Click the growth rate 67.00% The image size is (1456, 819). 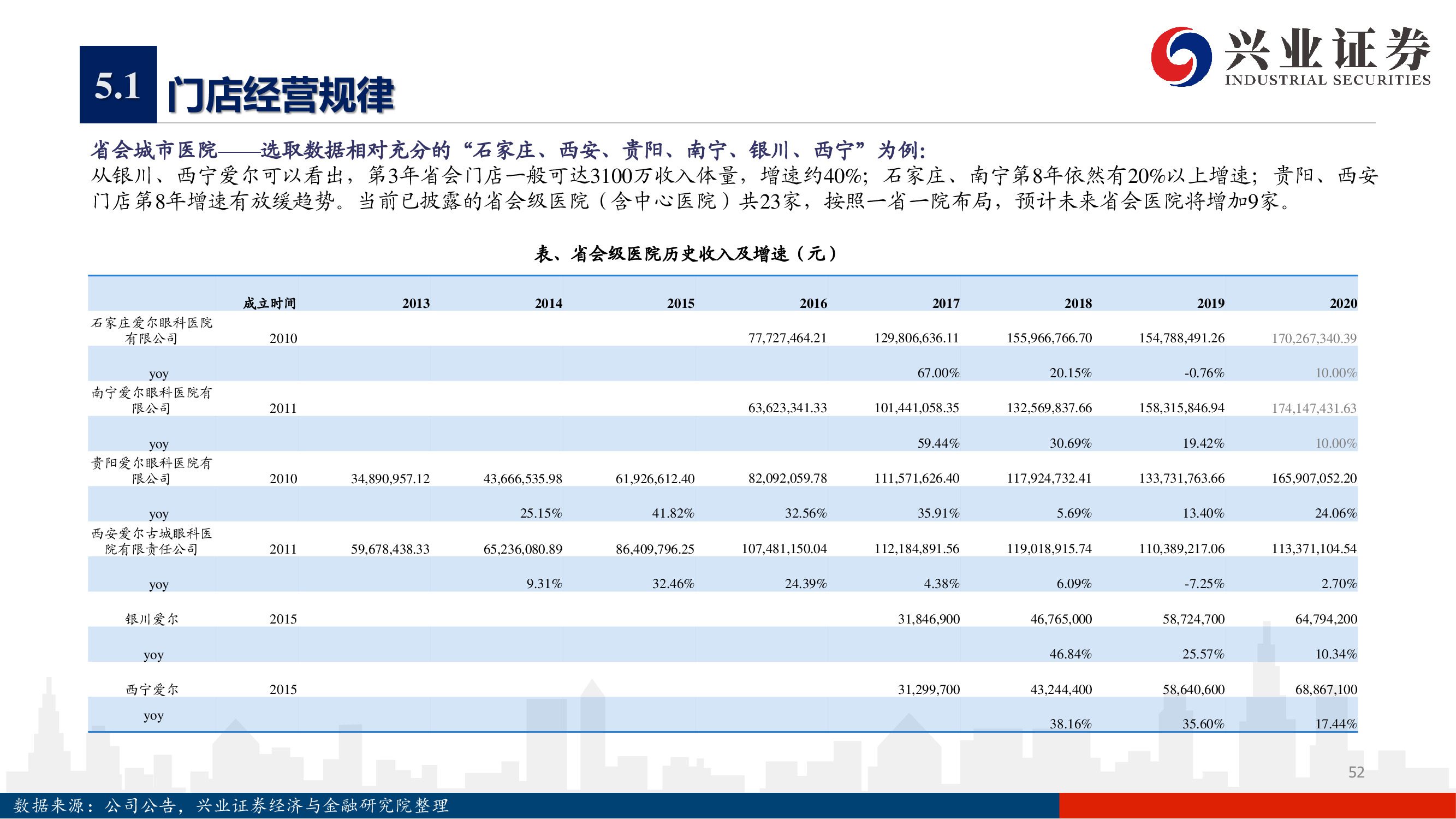tap(938, 373)
